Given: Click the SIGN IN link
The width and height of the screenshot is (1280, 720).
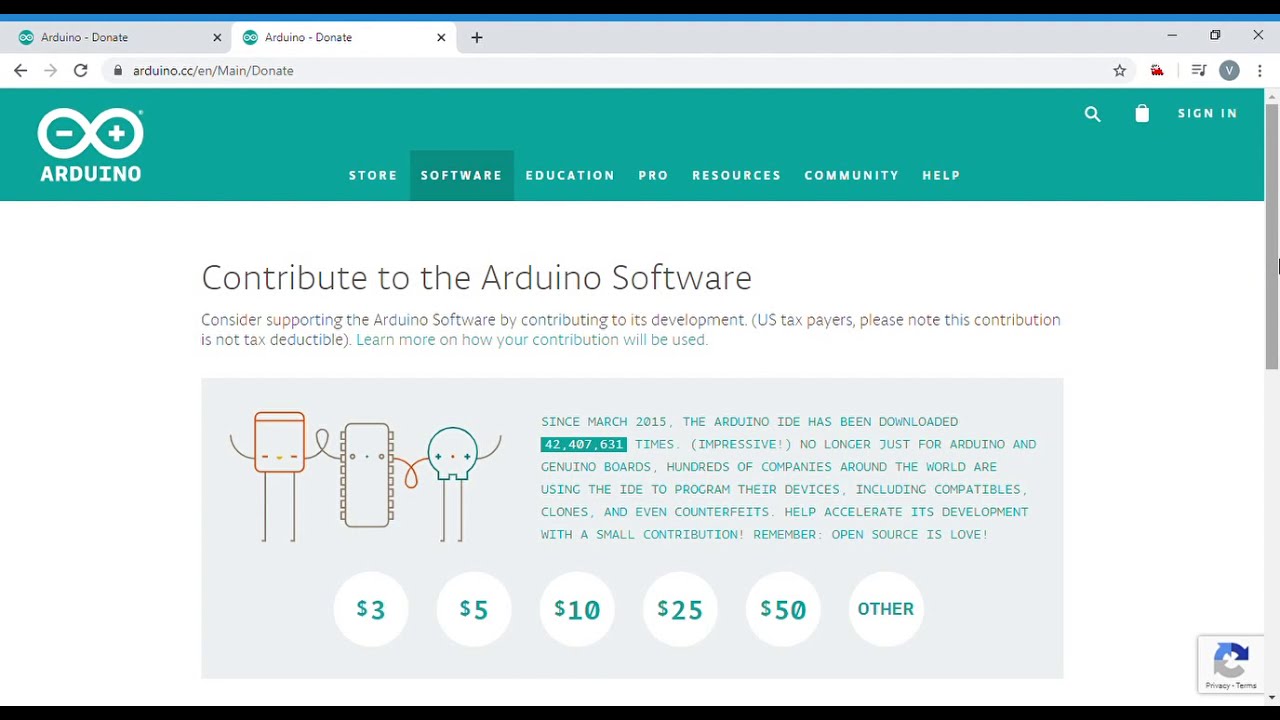Looking at the screenshot, I should pyautogui.click(x=1207, y=113).
